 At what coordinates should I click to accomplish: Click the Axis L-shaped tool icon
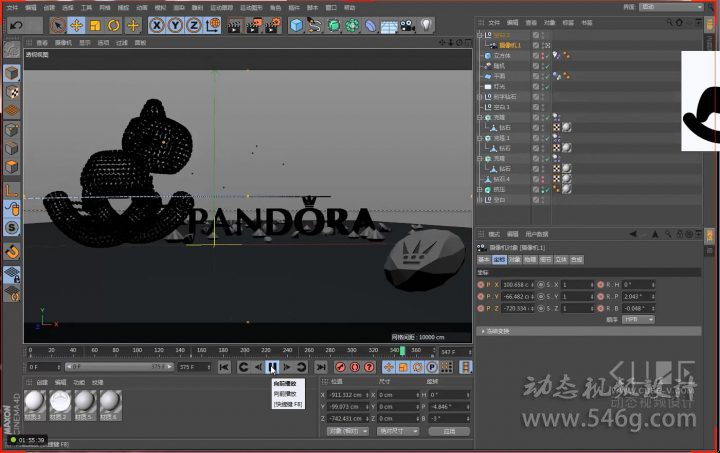click(12, 190)
